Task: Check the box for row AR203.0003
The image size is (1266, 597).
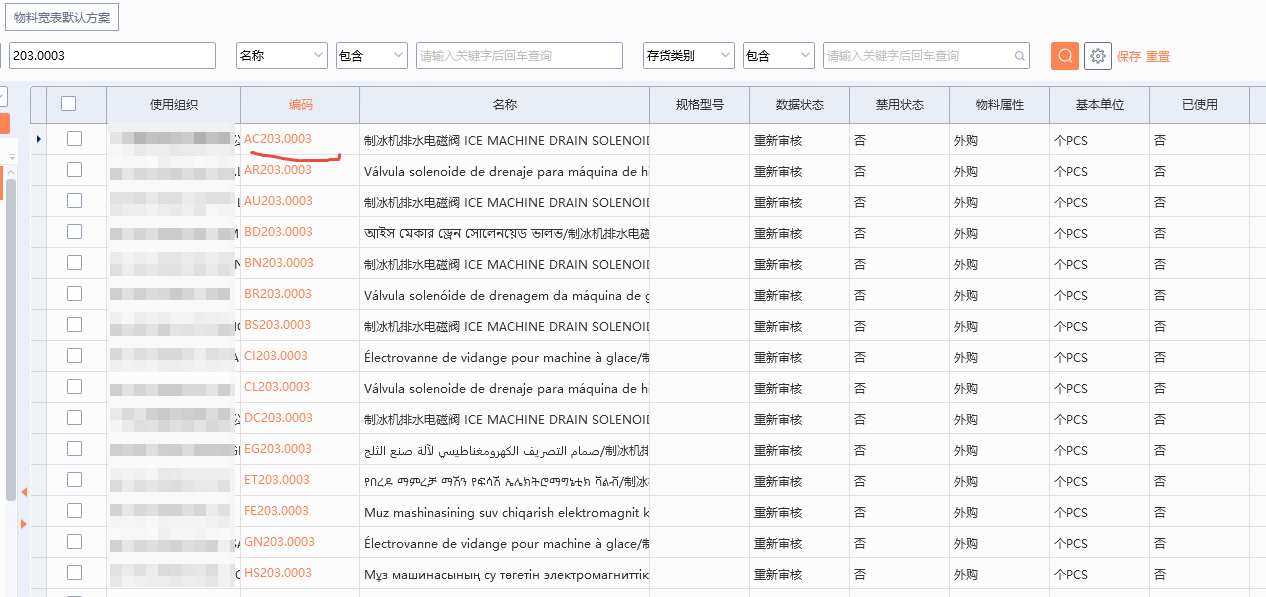Action: click(74, 170)
